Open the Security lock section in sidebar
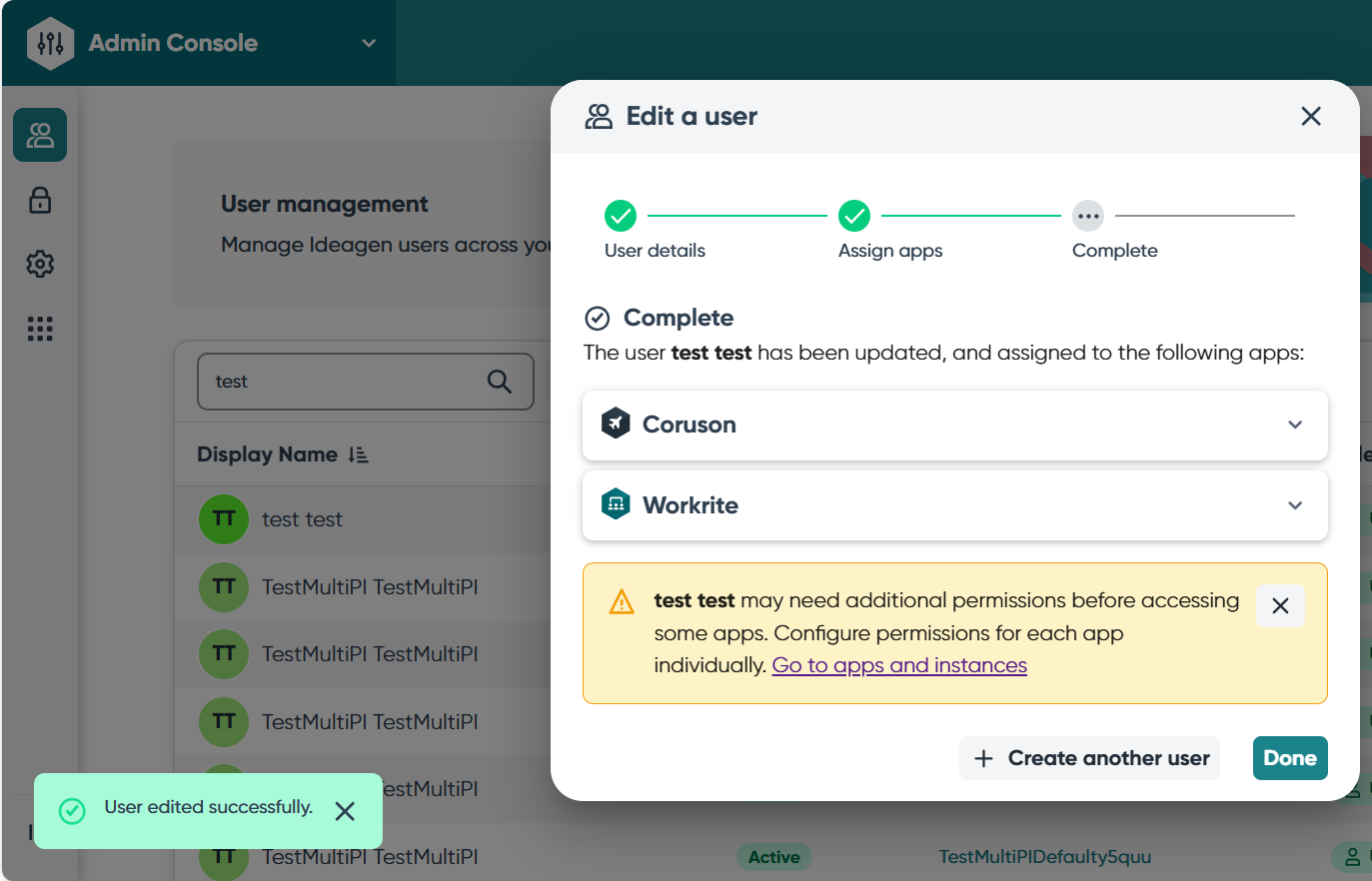Image resolution: width=1372 pixels, height=881 pixels. point(40,200)
